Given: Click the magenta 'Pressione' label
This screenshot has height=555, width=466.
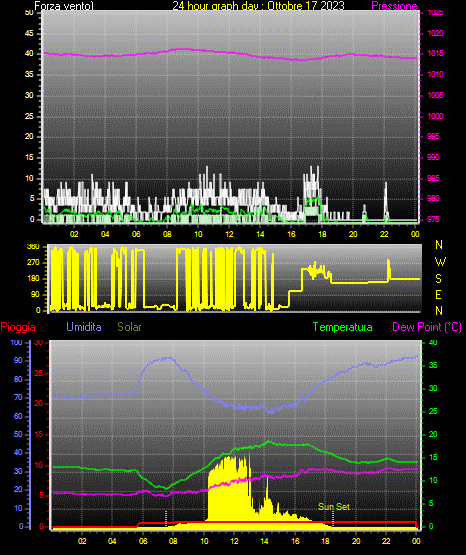Looking at the screenshot, I should 394,6.
